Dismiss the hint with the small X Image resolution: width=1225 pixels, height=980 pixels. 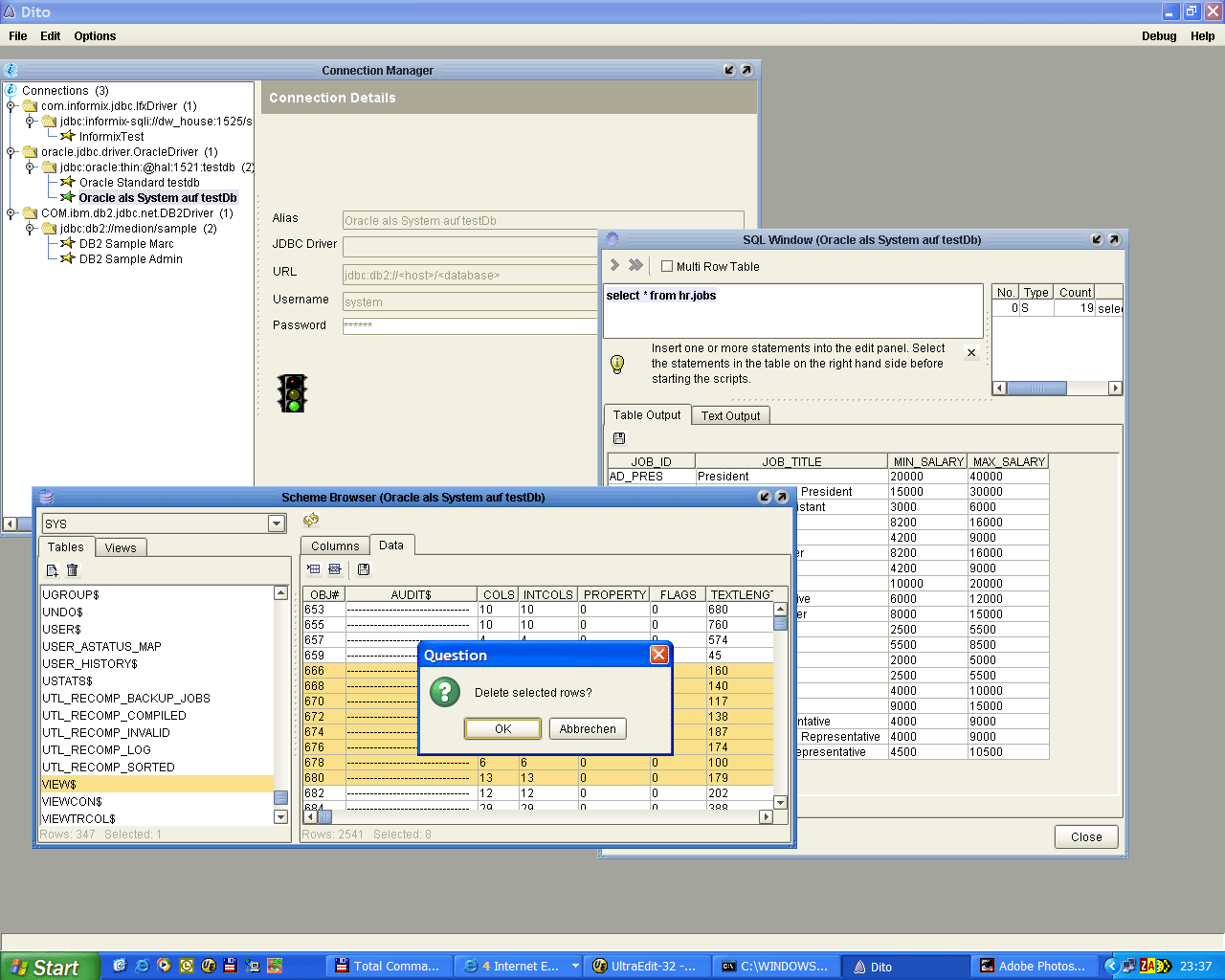click(x=971, y=353)
